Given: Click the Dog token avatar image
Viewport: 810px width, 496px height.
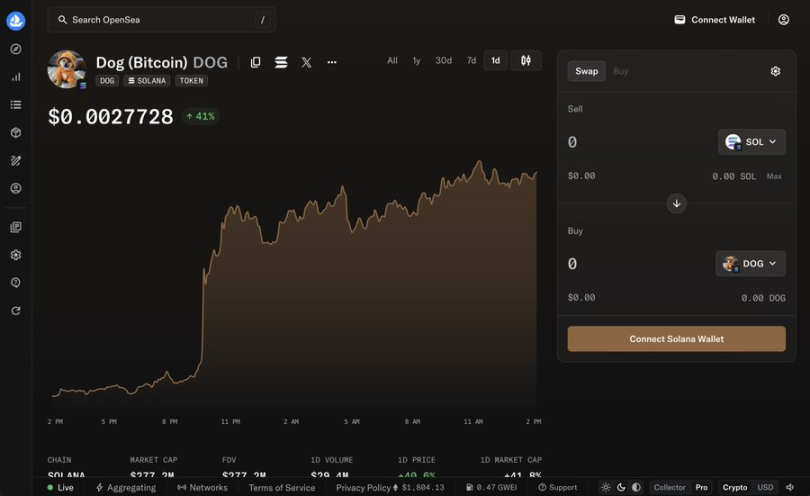Looking at the screenshot, I should click(67, 69).
